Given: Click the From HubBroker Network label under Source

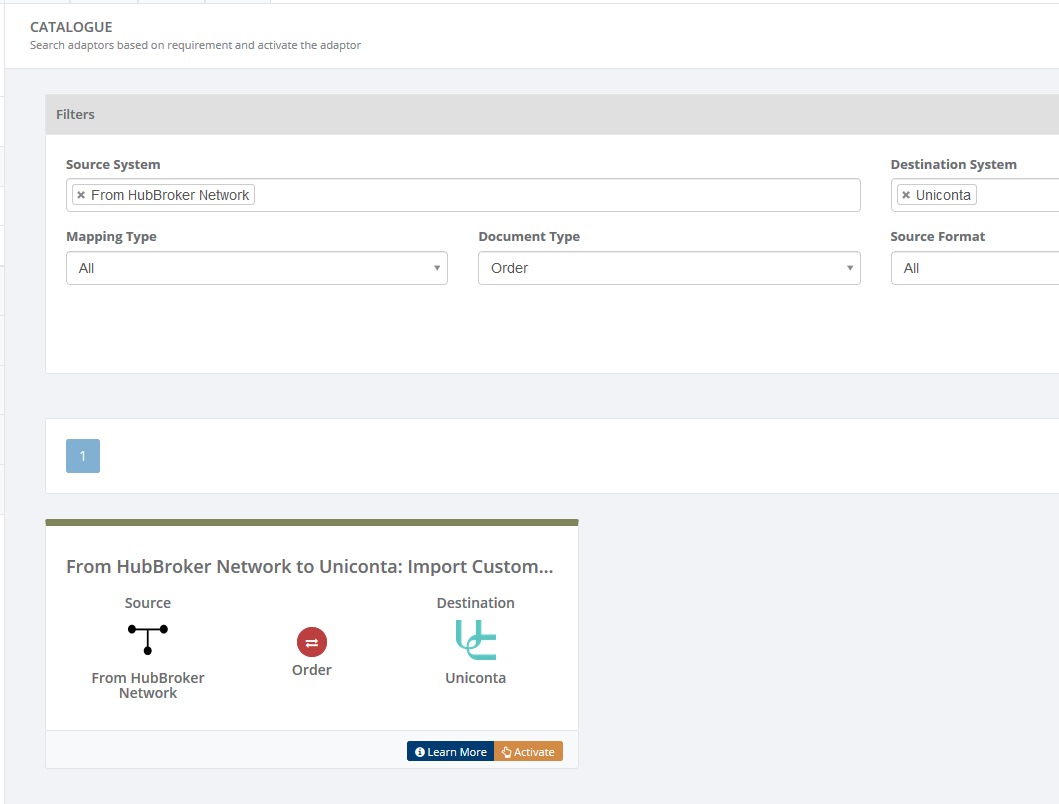Looking at the screenshot, I should click(x=148, y=685).
